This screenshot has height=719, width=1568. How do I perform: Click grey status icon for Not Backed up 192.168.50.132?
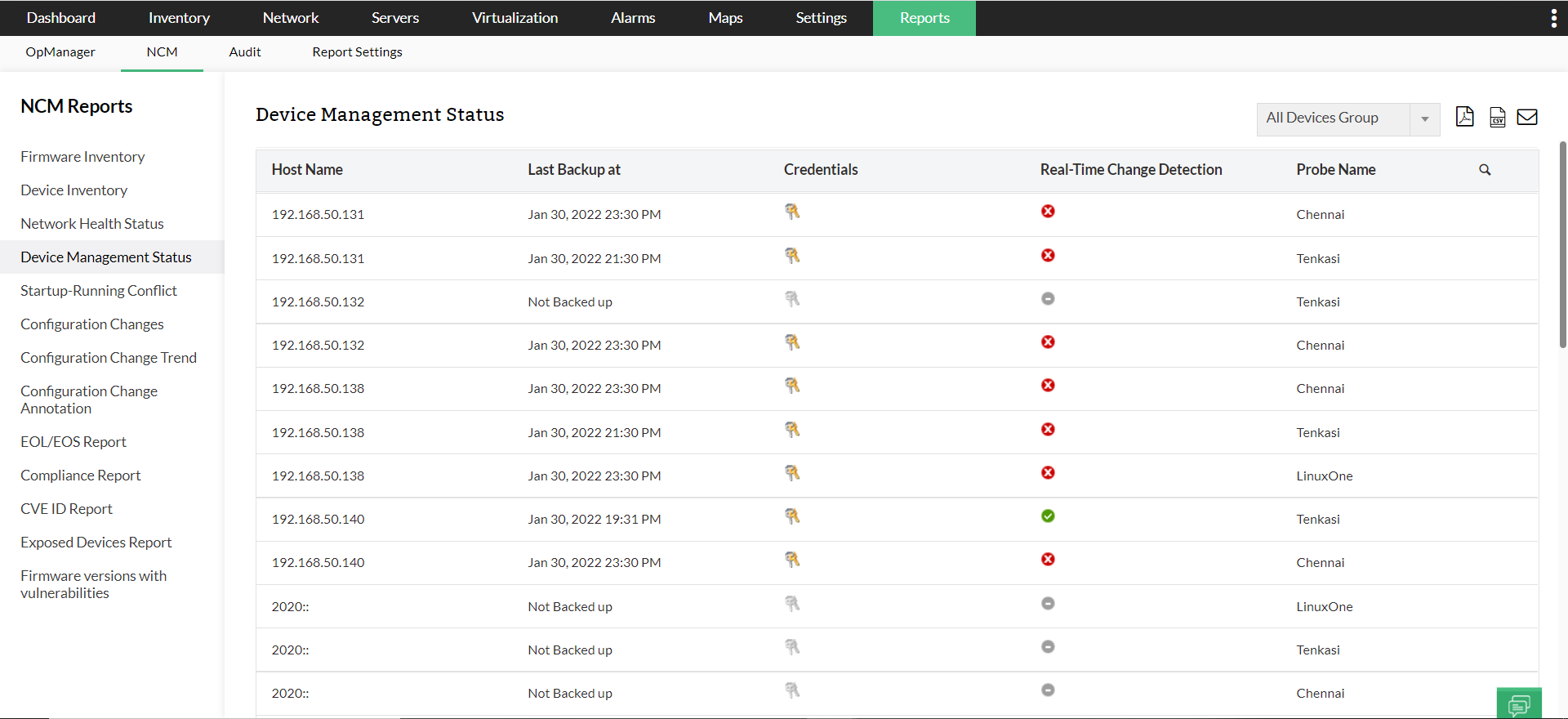(1048, 299)
